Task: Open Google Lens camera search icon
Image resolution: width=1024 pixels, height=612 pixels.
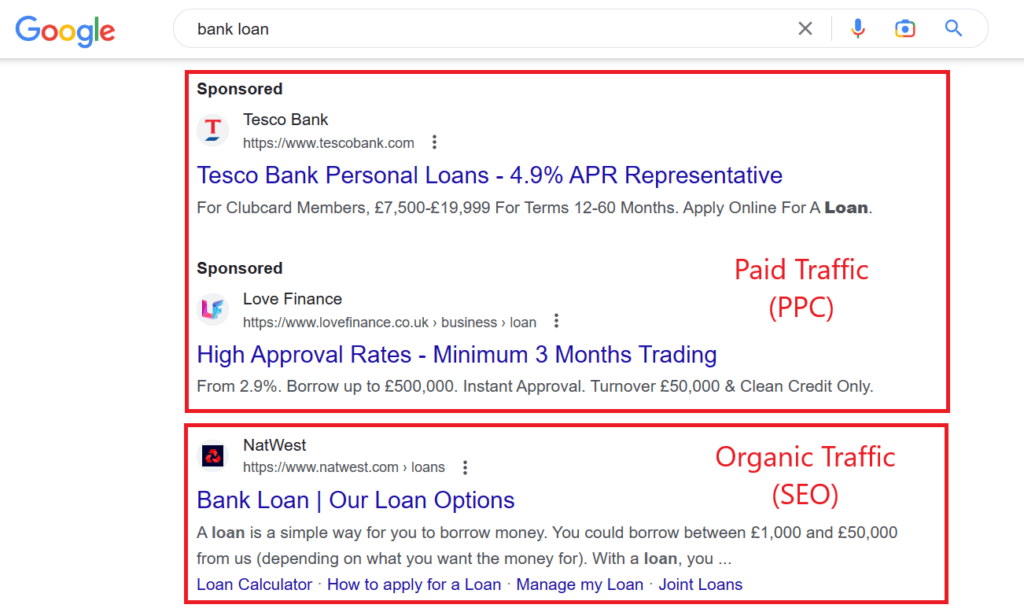Action: 904,29
